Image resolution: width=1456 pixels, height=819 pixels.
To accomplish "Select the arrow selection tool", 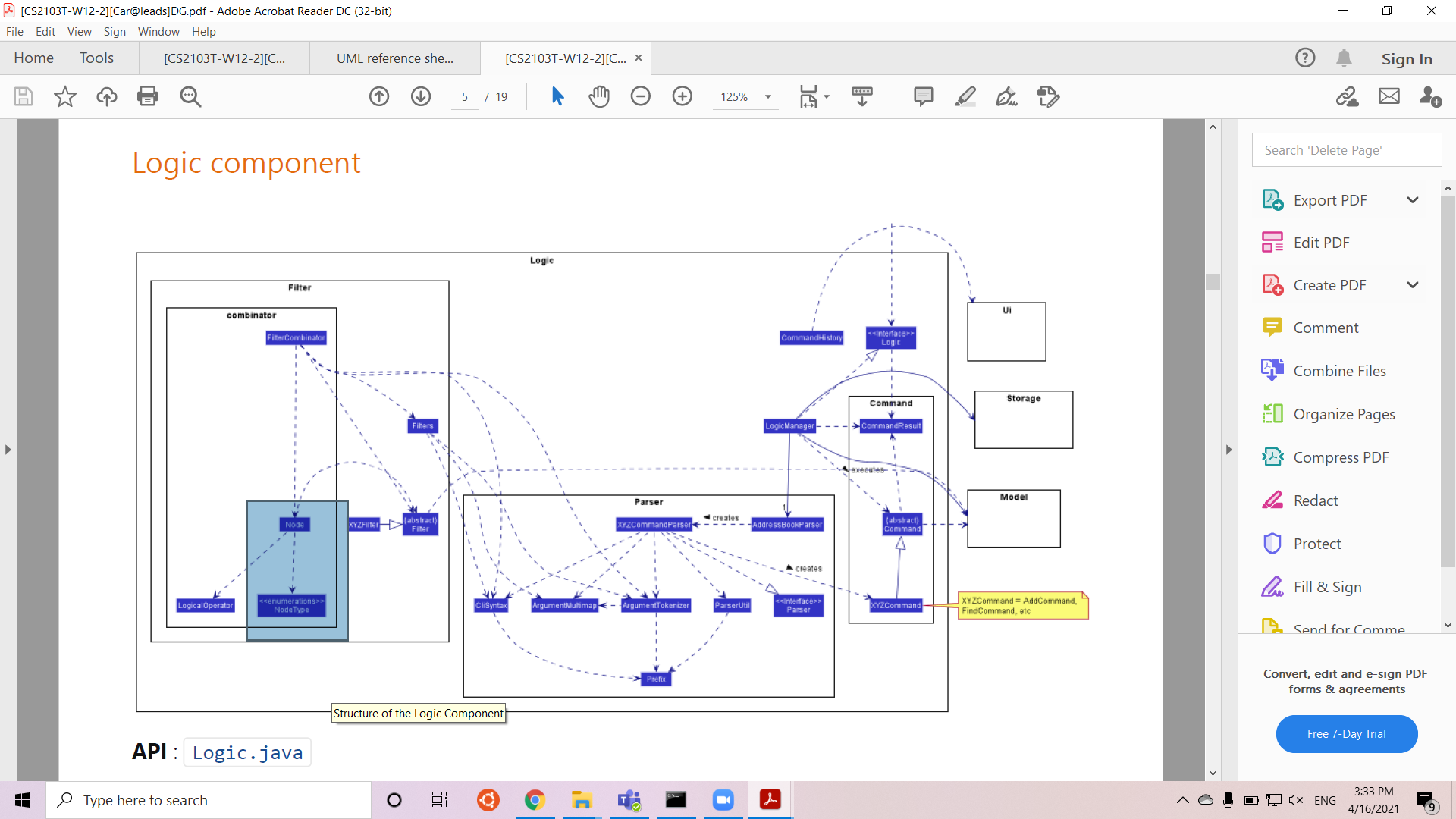I will (x=557, y=96).
